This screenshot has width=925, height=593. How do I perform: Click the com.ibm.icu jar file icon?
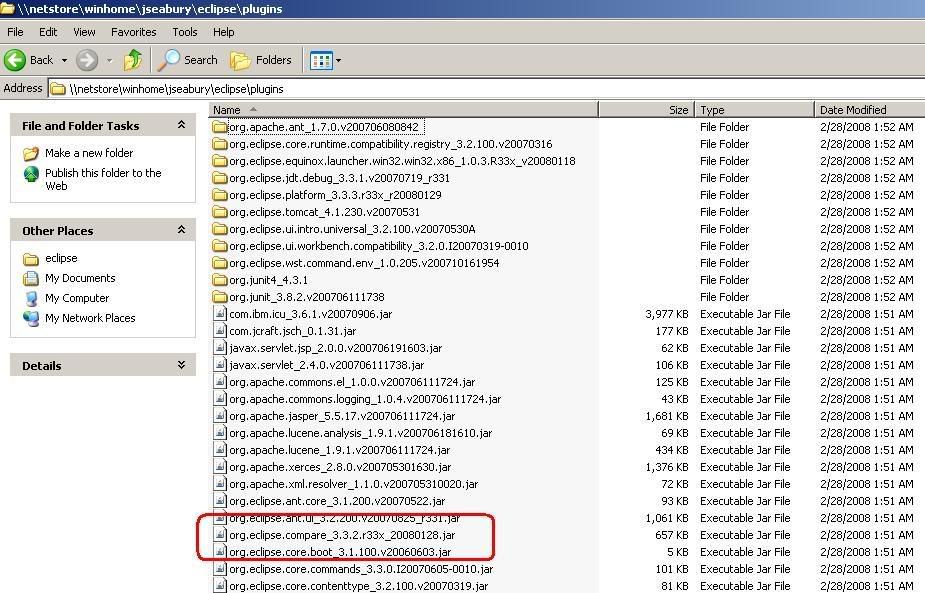click(x=220, y=314)
